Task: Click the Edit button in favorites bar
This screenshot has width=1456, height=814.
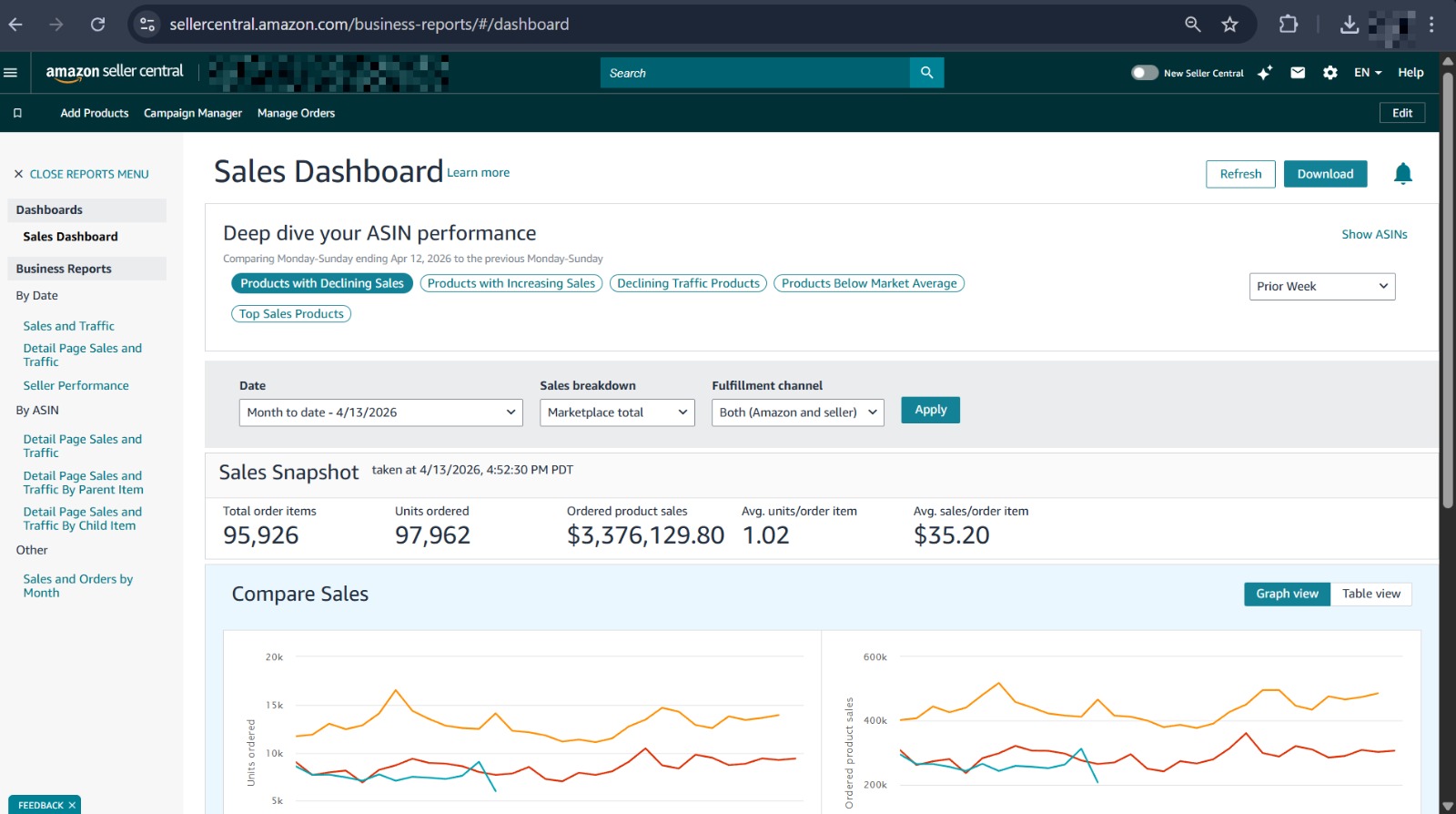Action: tap(1402, 113)
